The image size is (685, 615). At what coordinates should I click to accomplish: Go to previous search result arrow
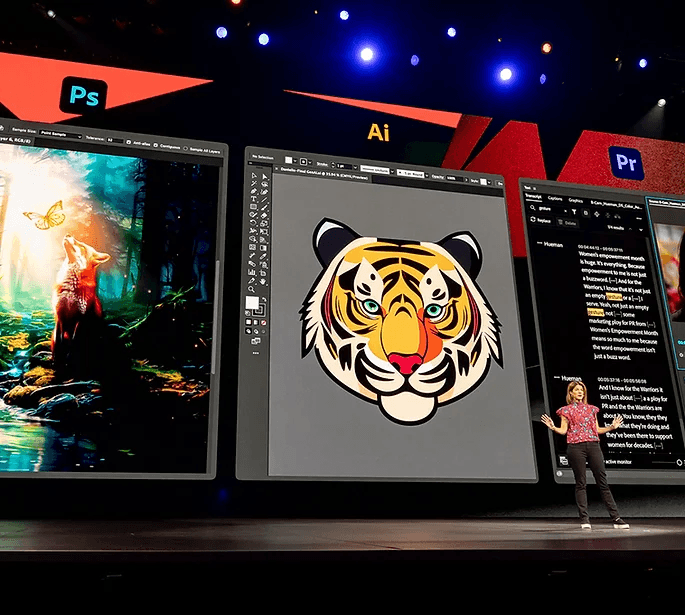coord(630,229)
